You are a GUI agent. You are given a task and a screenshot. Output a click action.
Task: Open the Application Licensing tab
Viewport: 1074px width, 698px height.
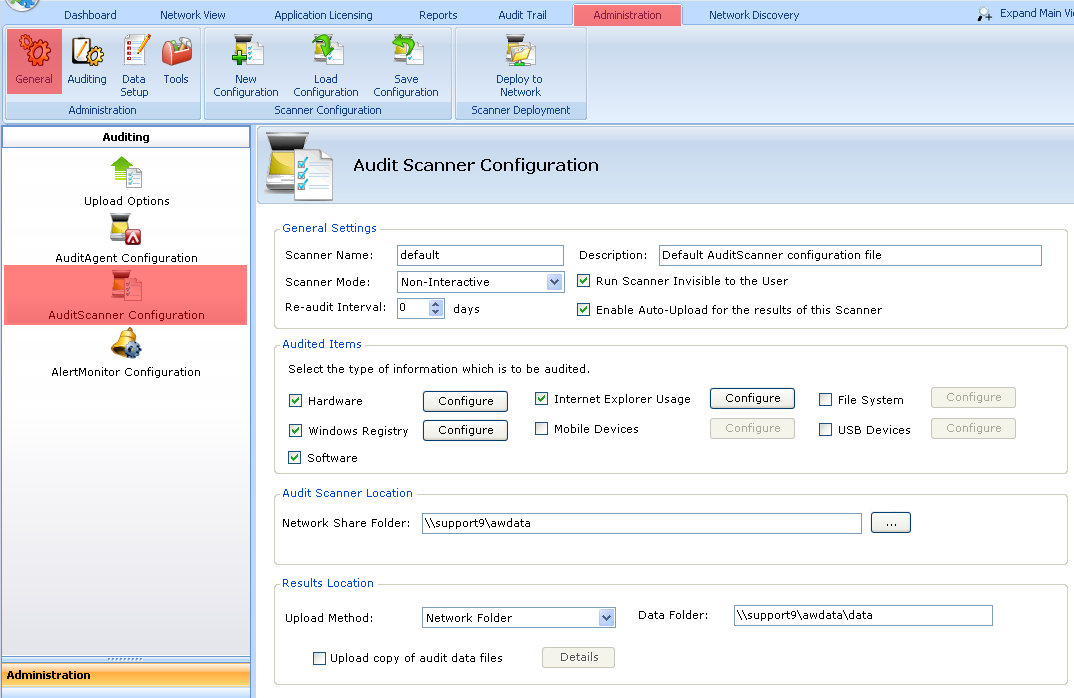click(x=323, y=15)
